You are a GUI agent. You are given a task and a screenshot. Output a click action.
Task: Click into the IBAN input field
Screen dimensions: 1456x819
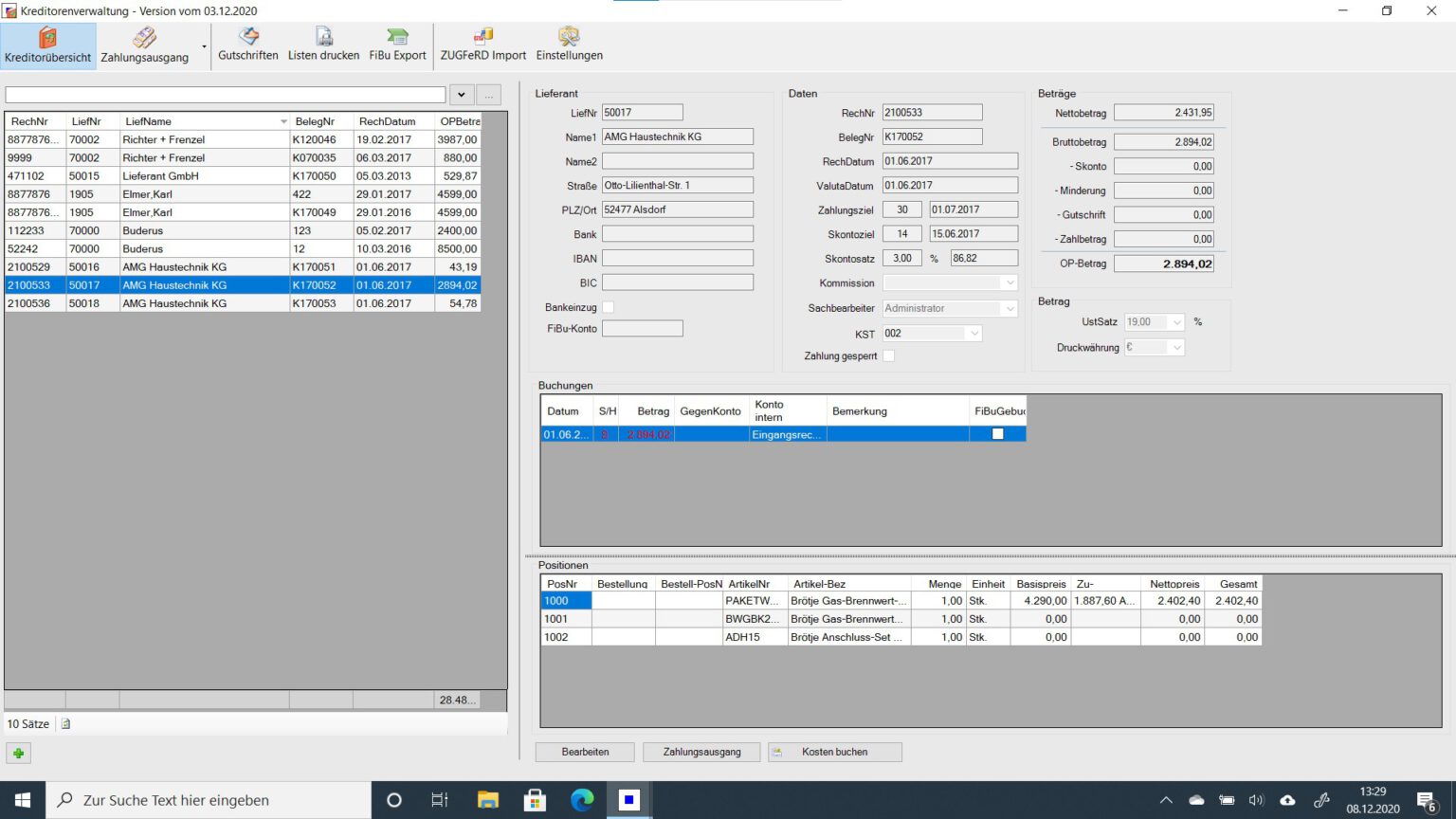click(x=677, y=258)
